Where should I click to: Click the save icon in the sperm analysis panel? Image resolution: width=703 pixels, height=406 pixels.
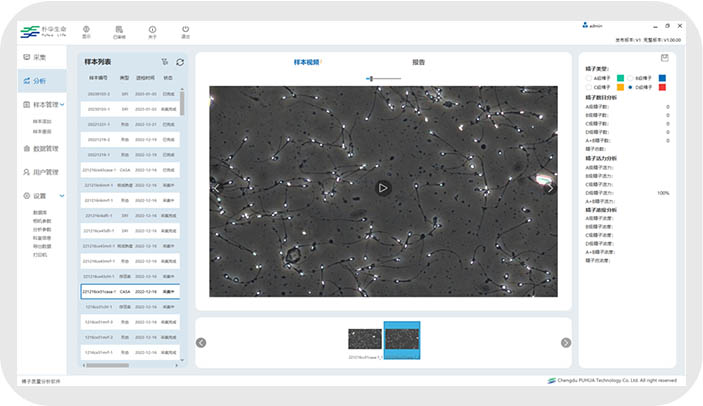click(664, 59)
